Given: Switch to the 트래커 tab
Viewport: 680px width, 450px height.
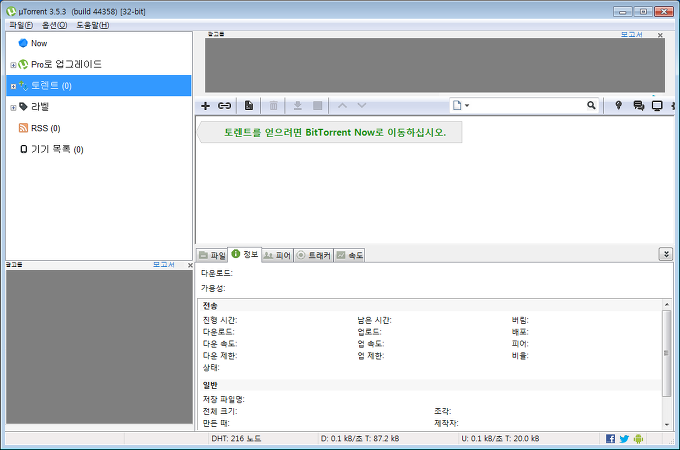Looking at the screenshot, I should coord(314,255).
